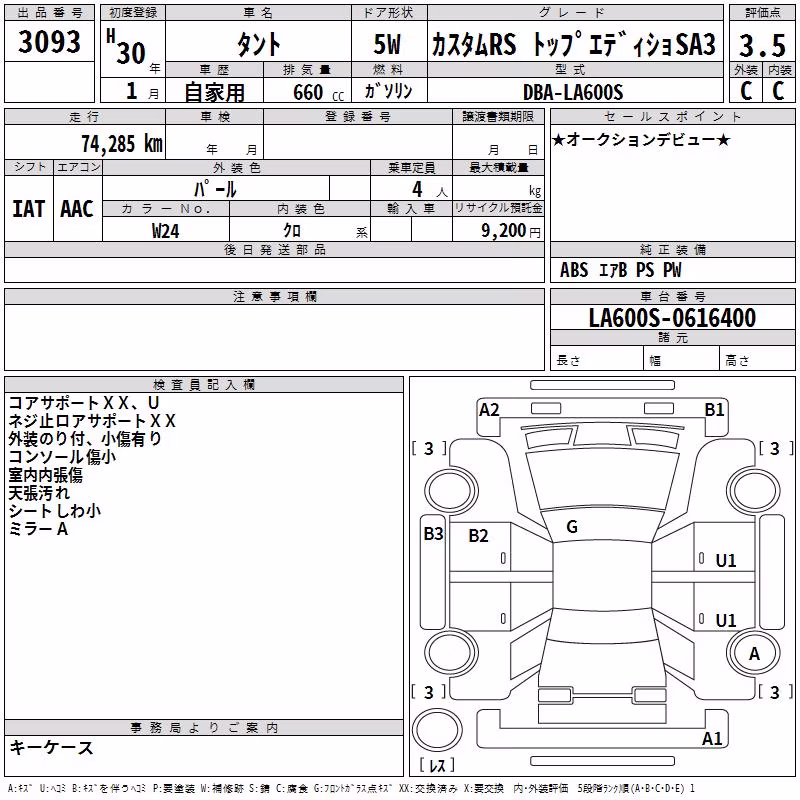800x800 pixels.
Task: Select inspector note 外装のり付、小傷有り
Action: coord(85,439)
